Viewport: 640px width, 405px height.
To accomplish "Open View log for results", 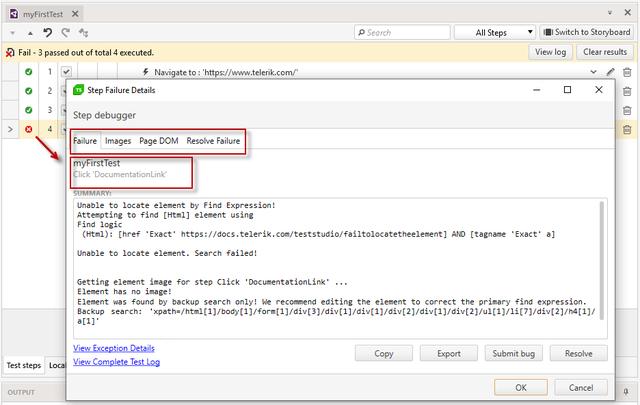I will pos(550,52).
